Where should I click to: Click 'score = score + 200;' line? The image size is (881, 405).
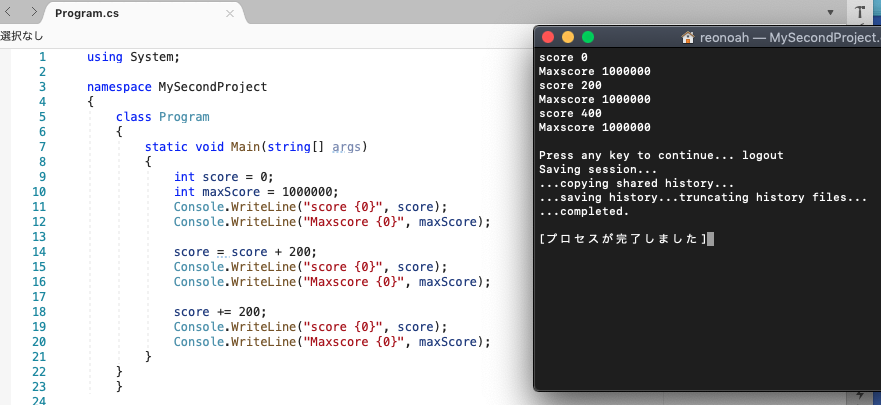245,252
